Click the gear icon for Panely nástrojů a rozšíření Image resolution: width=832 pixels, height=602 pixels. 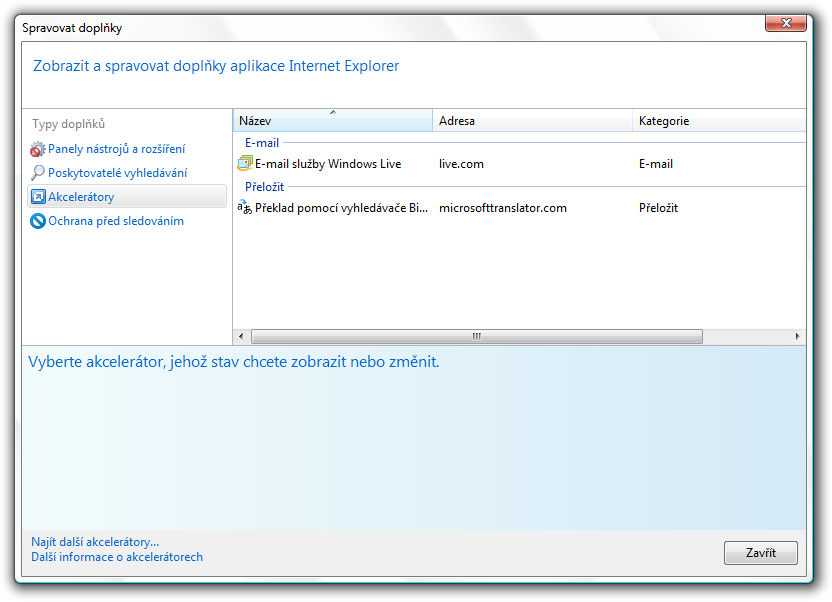coord(38,150)
